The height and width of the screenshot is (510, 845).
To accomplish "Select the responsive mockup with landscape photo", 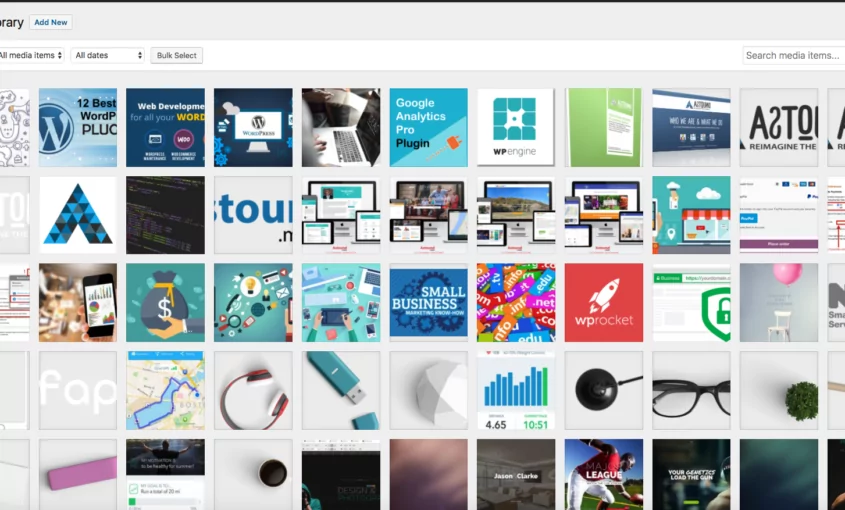I will click(x=516, y=215).
